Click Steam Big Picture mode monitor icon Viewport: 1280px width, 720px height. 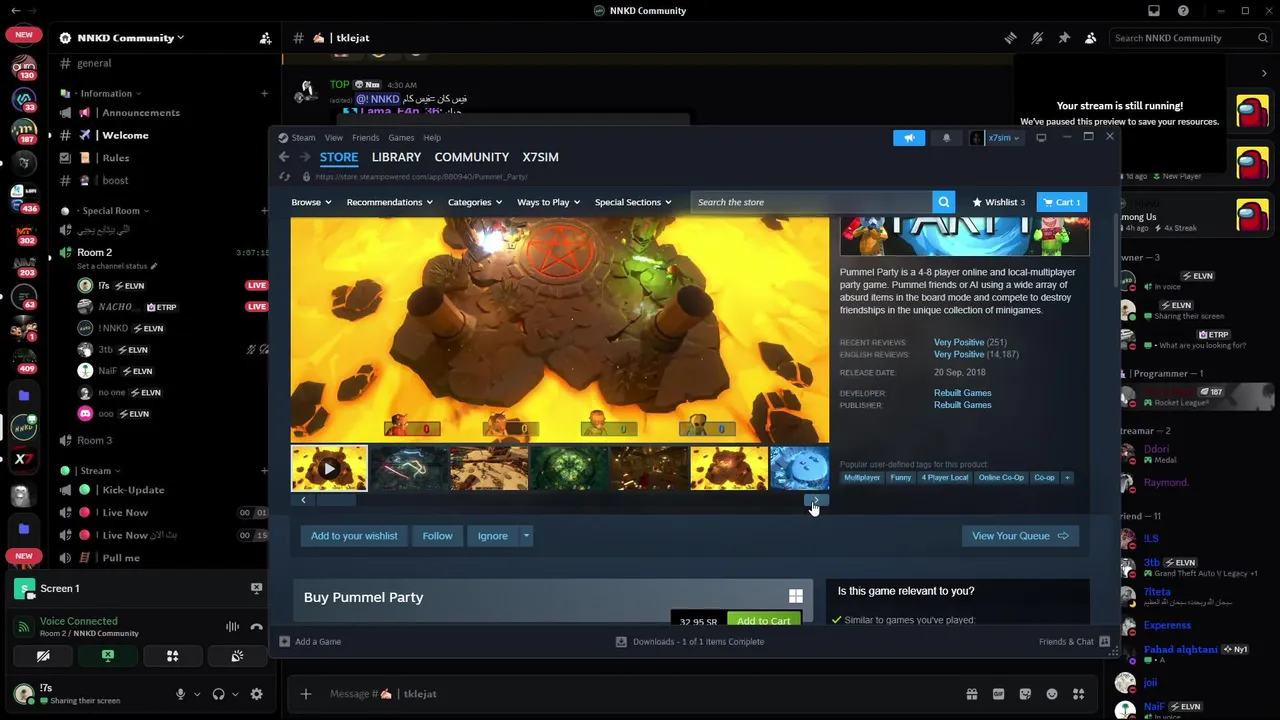pyautogui.click(x=1041, y=138)
